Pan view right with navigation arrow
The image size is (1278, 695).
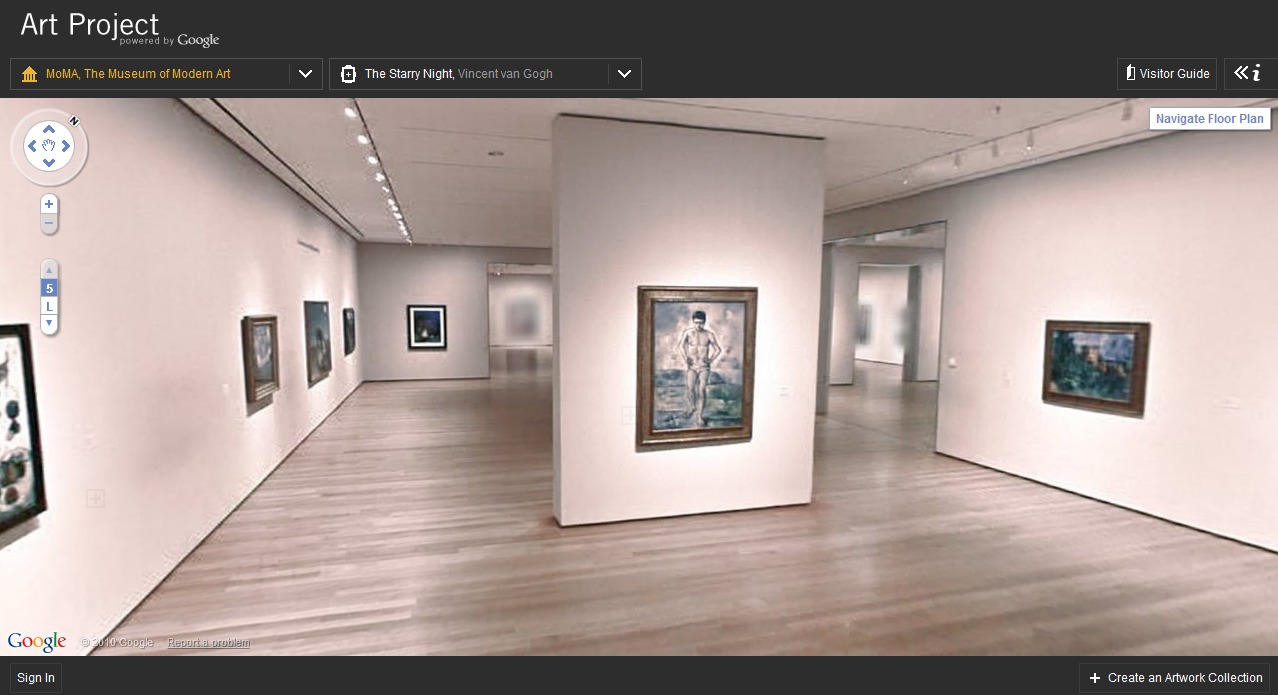[67, 147]
